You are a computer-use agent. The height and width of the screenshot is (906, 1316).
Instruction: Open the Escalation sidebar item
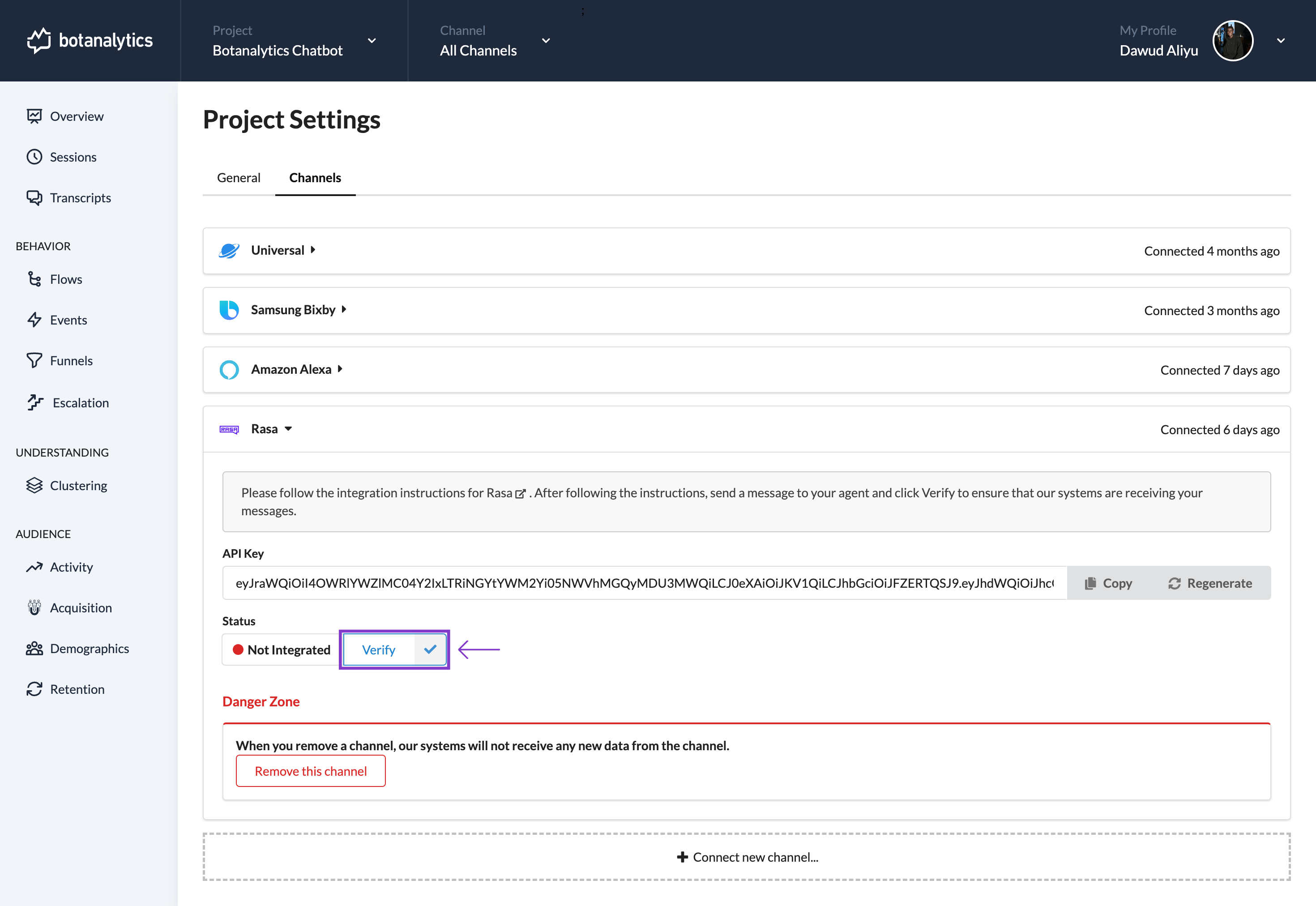point(81,402)
